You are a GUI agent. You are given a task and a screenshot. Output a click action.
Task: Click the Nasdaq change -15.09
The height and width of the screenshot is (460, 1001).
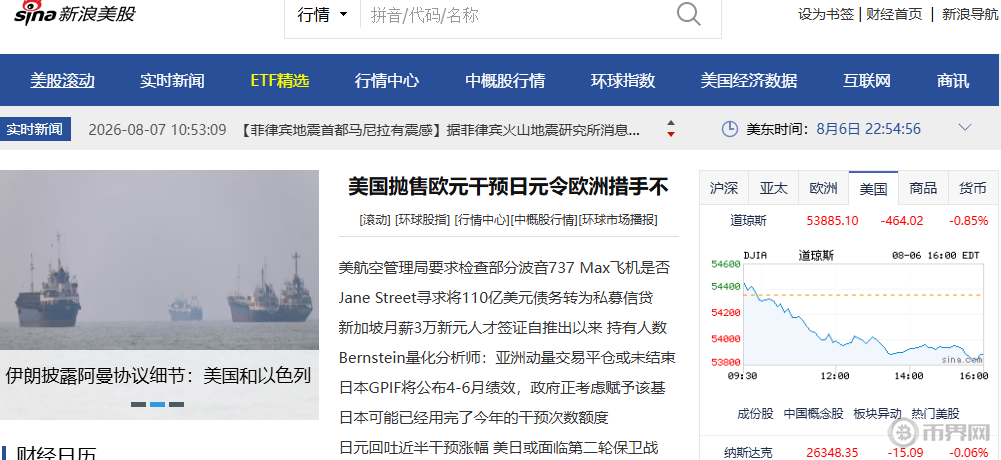[x=905, y=452]
